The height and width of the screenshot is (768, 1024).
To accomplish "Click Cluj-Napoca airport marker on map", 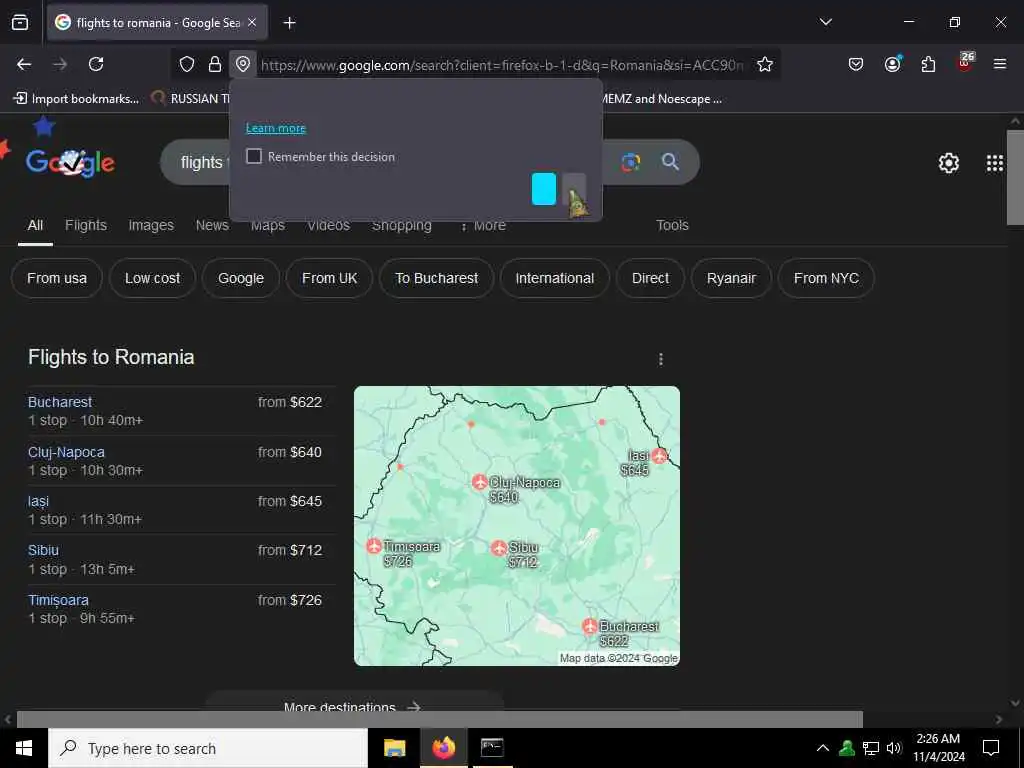I will pyautogui.click(x=479, y=482).
